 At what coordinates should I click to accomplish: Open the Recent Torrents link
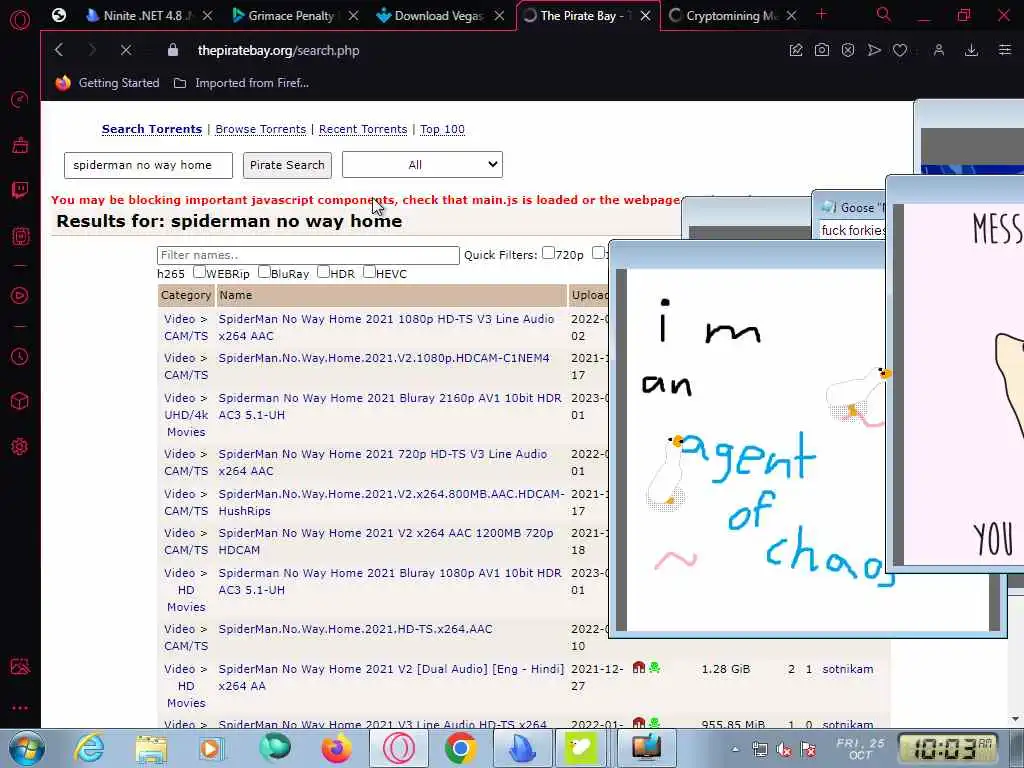pyautogui.click(x=363, y=129)
